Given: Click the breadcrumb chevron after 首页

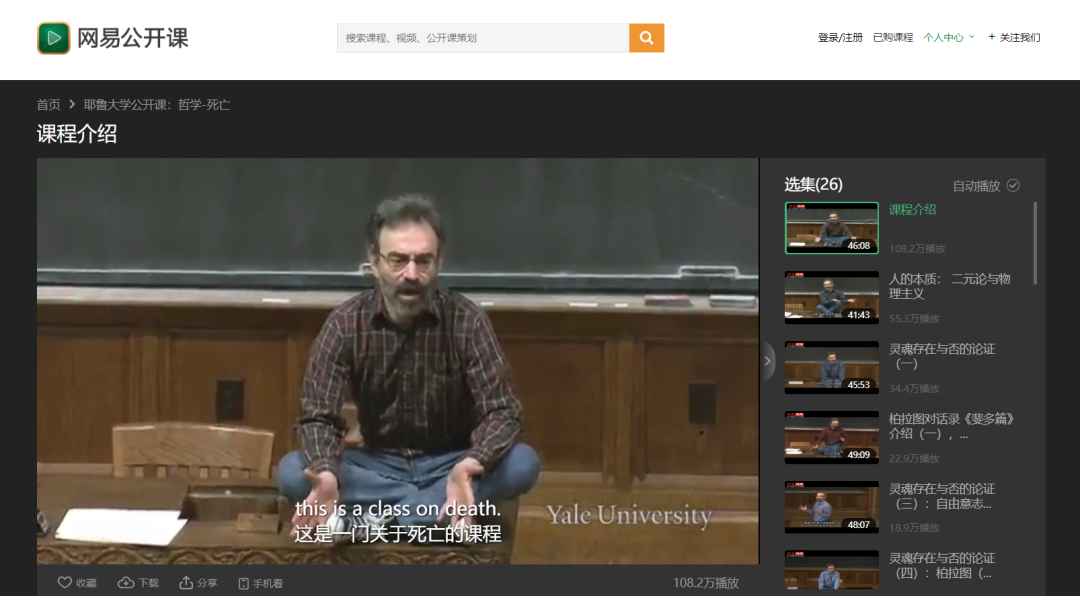Looking at the screenshot, I should point(72,105).
